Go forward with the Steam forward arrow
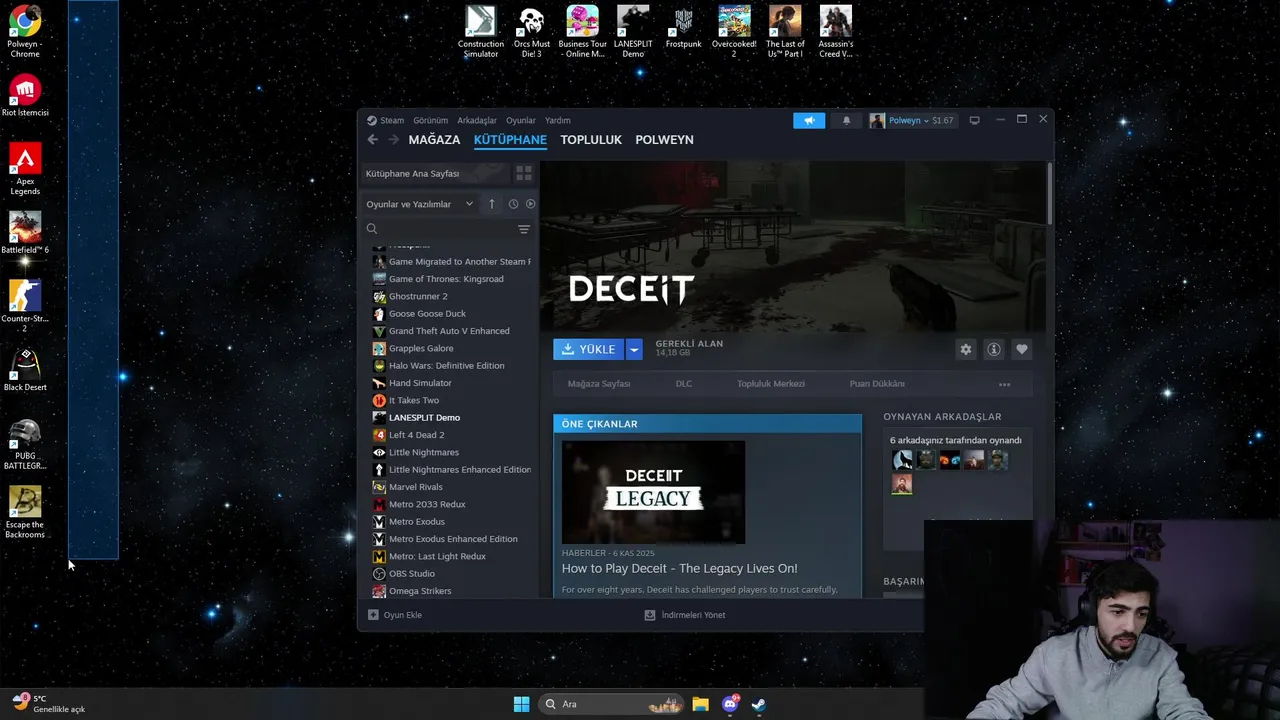The width and height of the screenshot is (1280, 720). [393, 139]
